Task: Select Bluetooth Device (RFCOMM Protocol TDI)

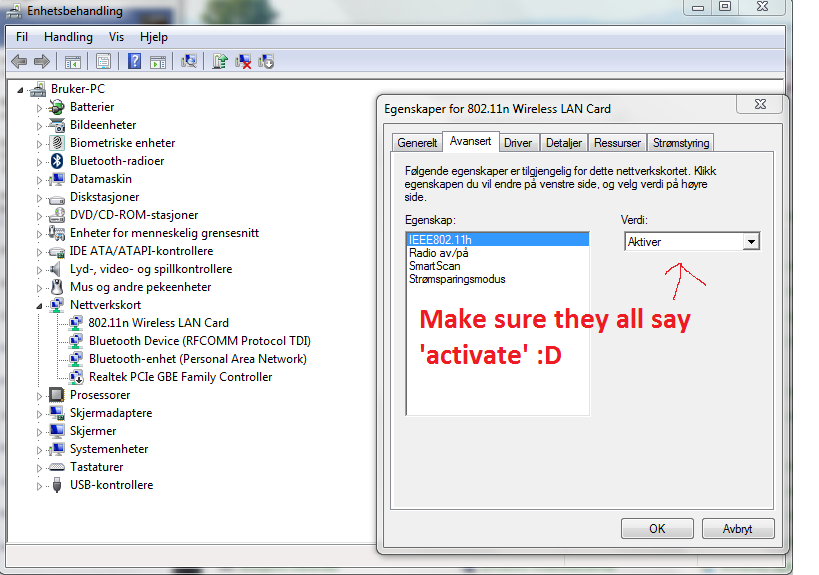Action: click(x=200, y=341)
